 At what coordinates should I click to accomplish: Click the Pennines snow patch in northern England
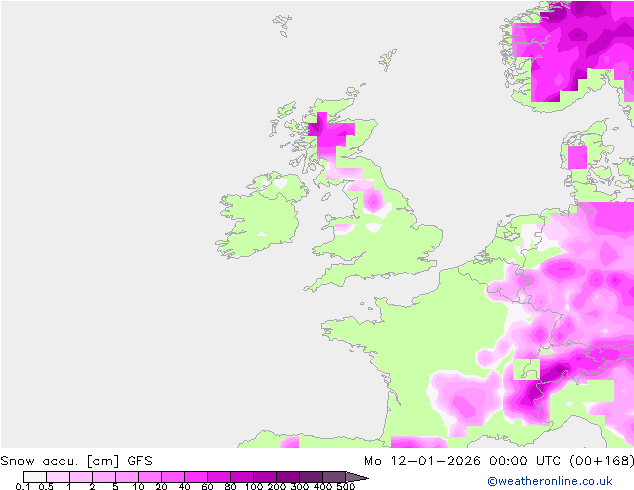(x=373, y=200)
